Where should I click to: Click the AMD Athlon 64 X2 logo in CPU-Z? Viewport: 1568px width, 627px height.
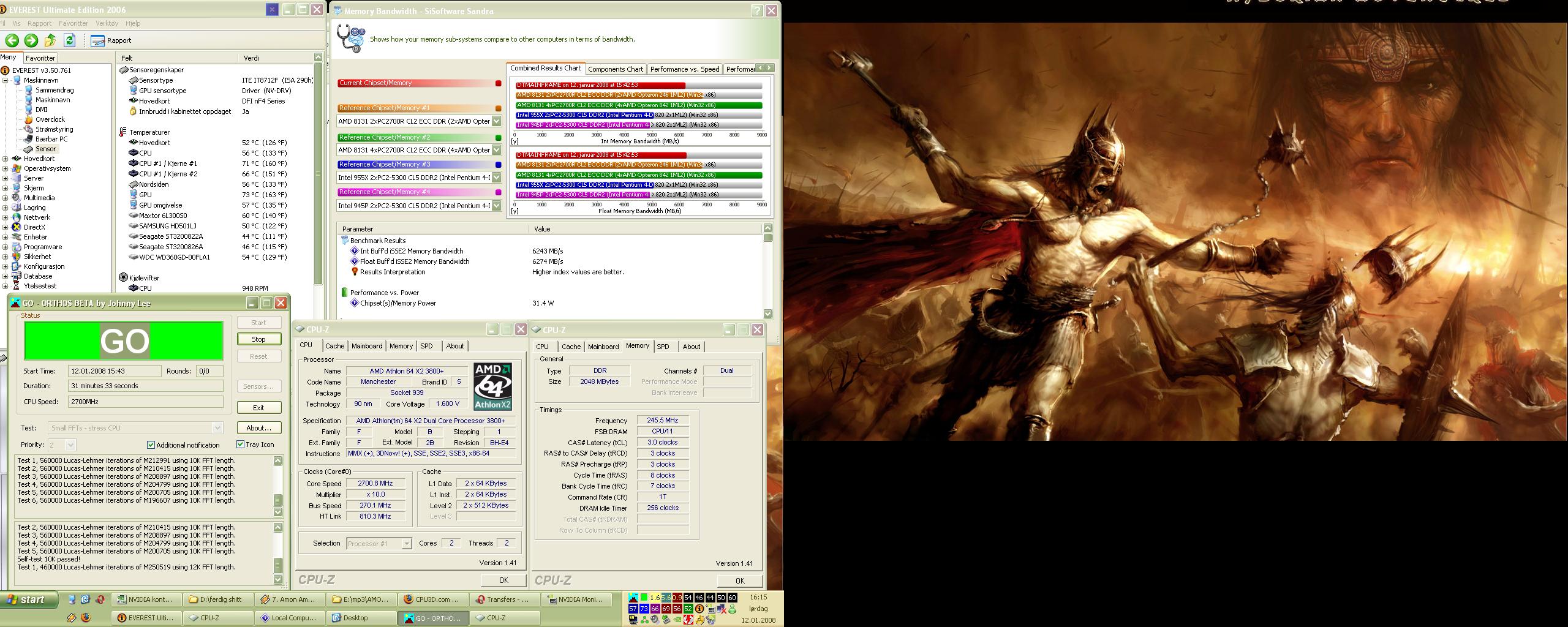pos(492,386)
